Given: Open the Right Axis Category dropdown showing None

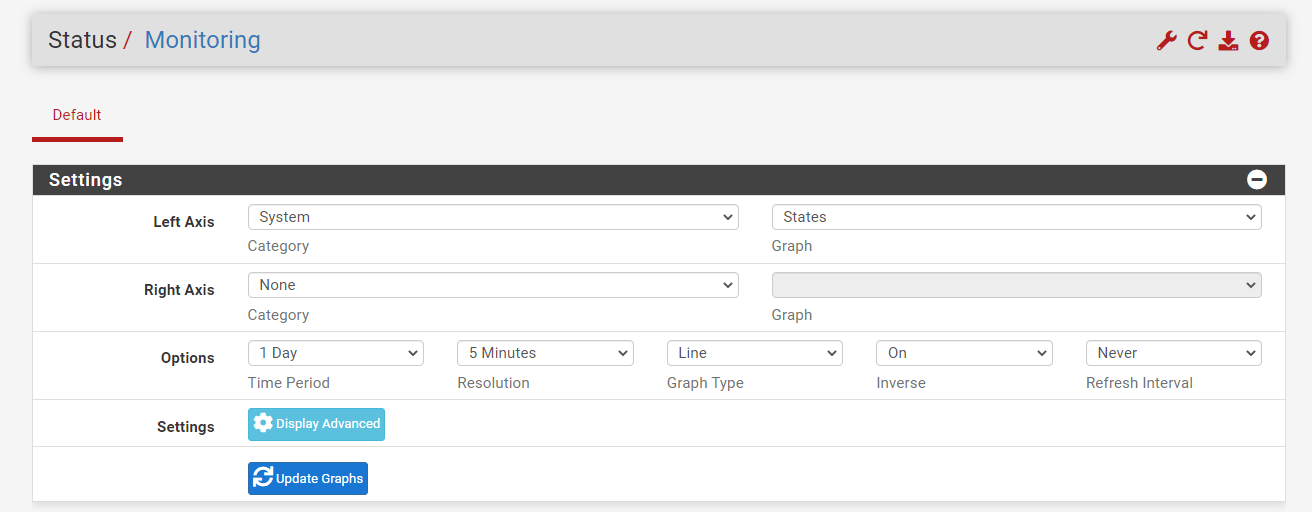Looking at the screenshot, I should click(493, 285).
